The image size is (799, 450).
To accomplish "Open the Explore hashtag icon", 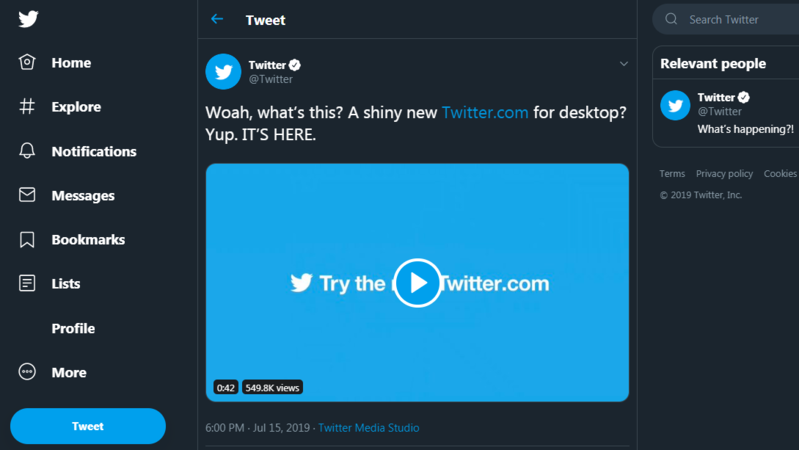I will click(x=27, y=107).
